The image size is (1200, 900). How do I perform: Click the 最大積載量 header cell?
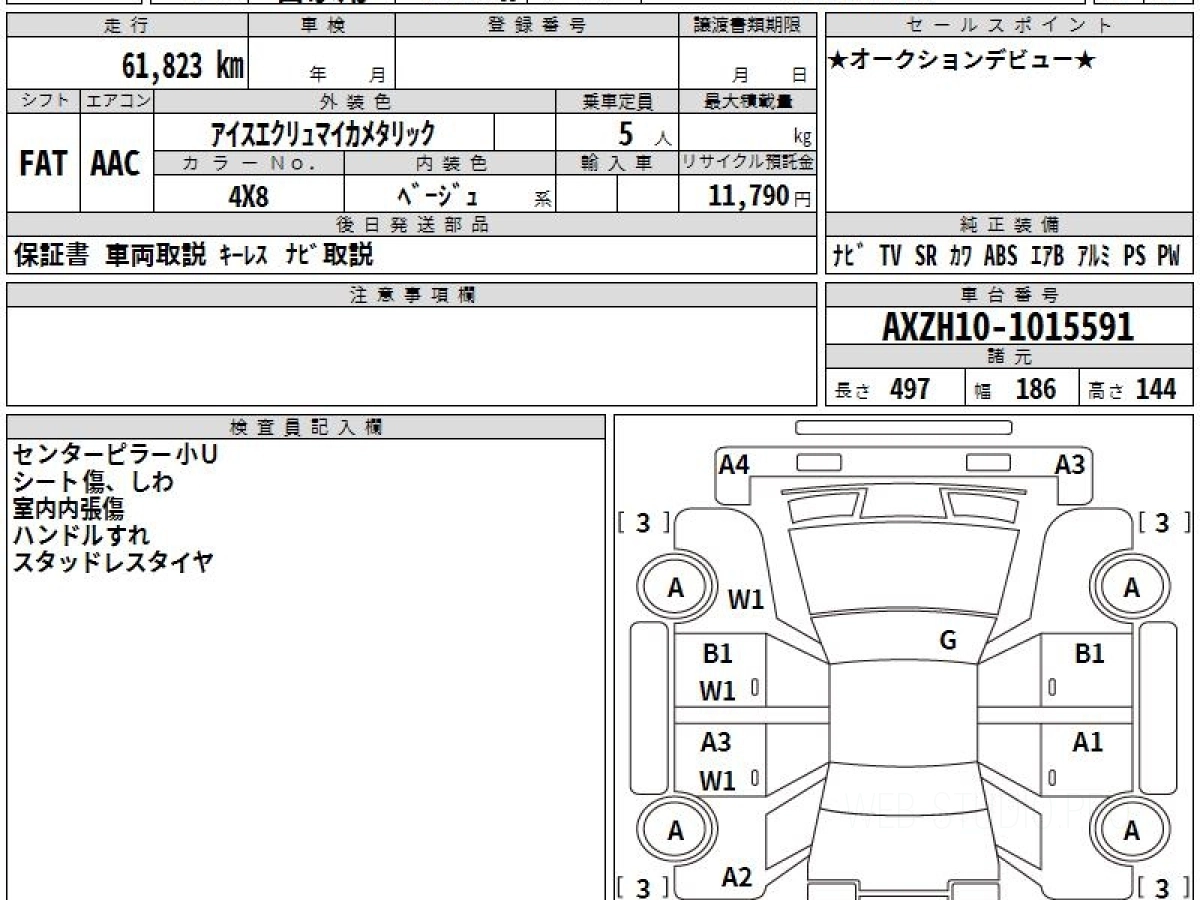tap(748, 101)
